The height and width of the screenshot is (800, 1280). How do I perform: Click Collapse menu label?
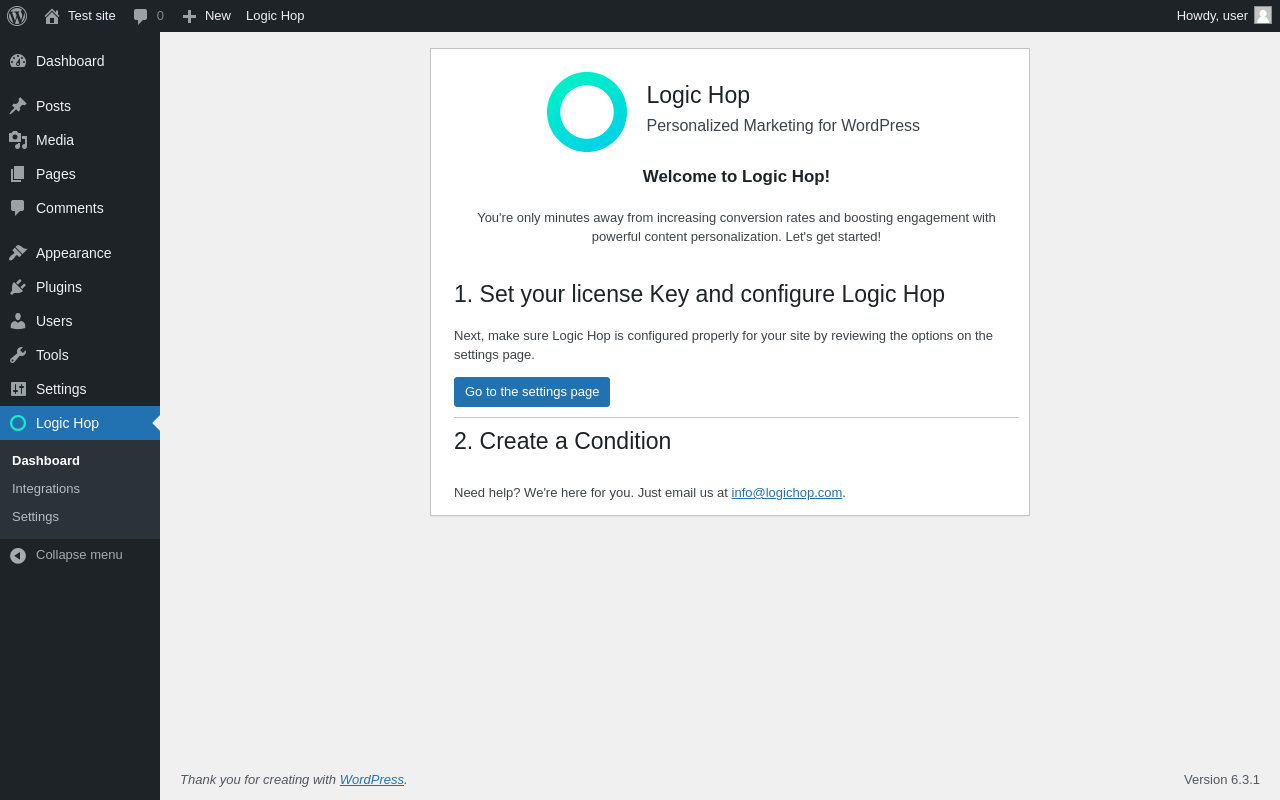click(79, 555)
